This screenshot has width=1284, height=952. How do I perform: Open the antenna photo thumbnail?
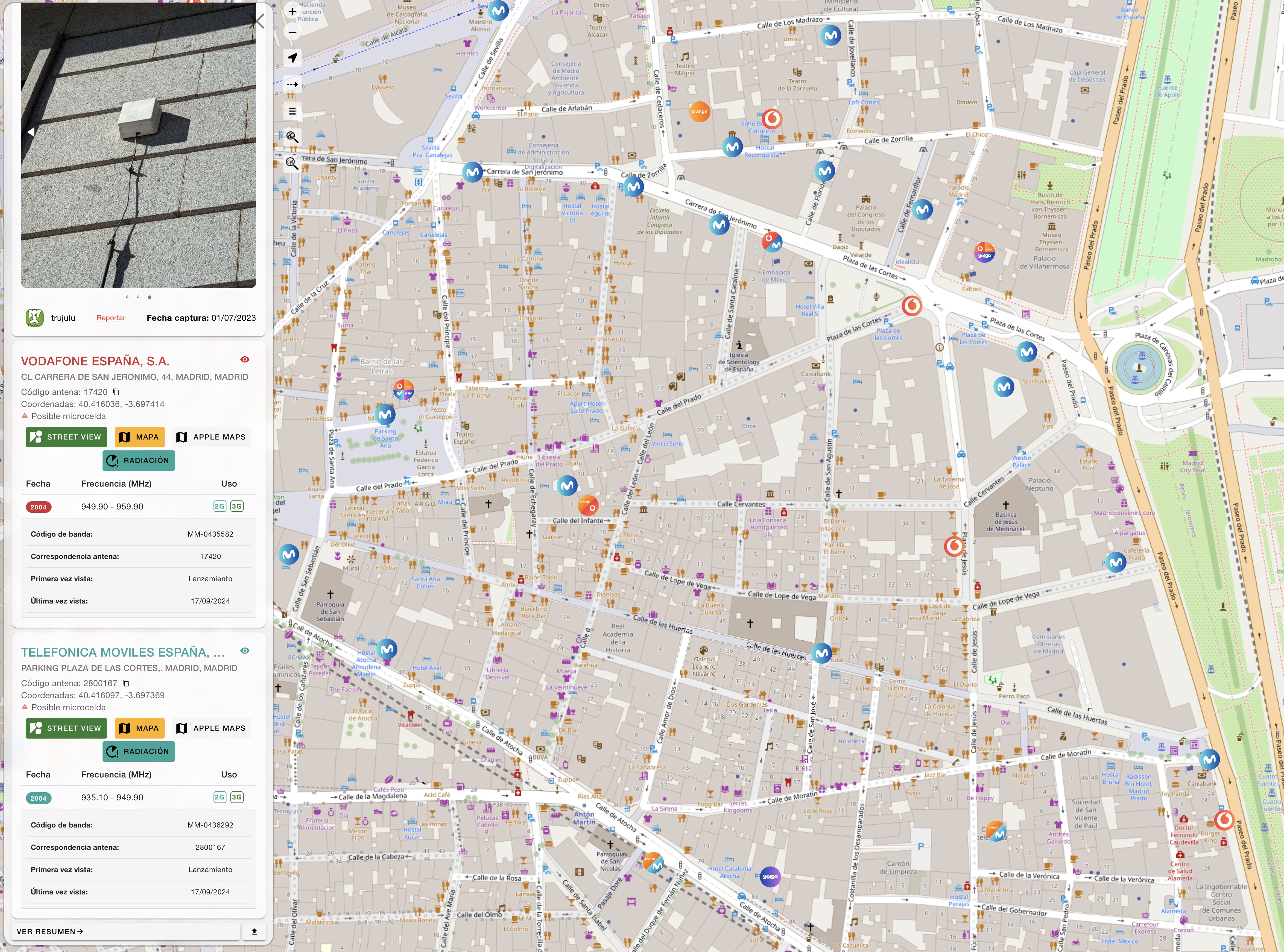pos(138,145)
